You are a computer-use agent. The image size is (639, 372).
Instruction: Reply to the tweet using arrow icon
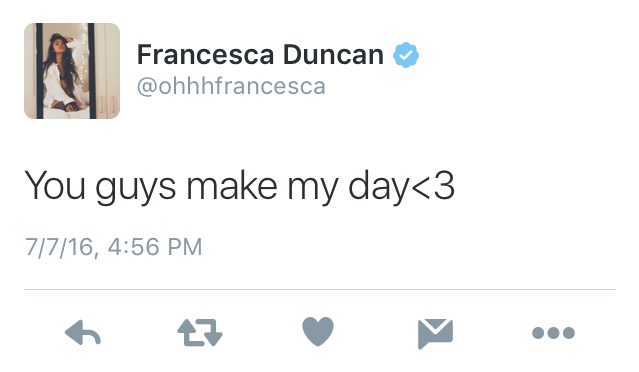[83, 332]
